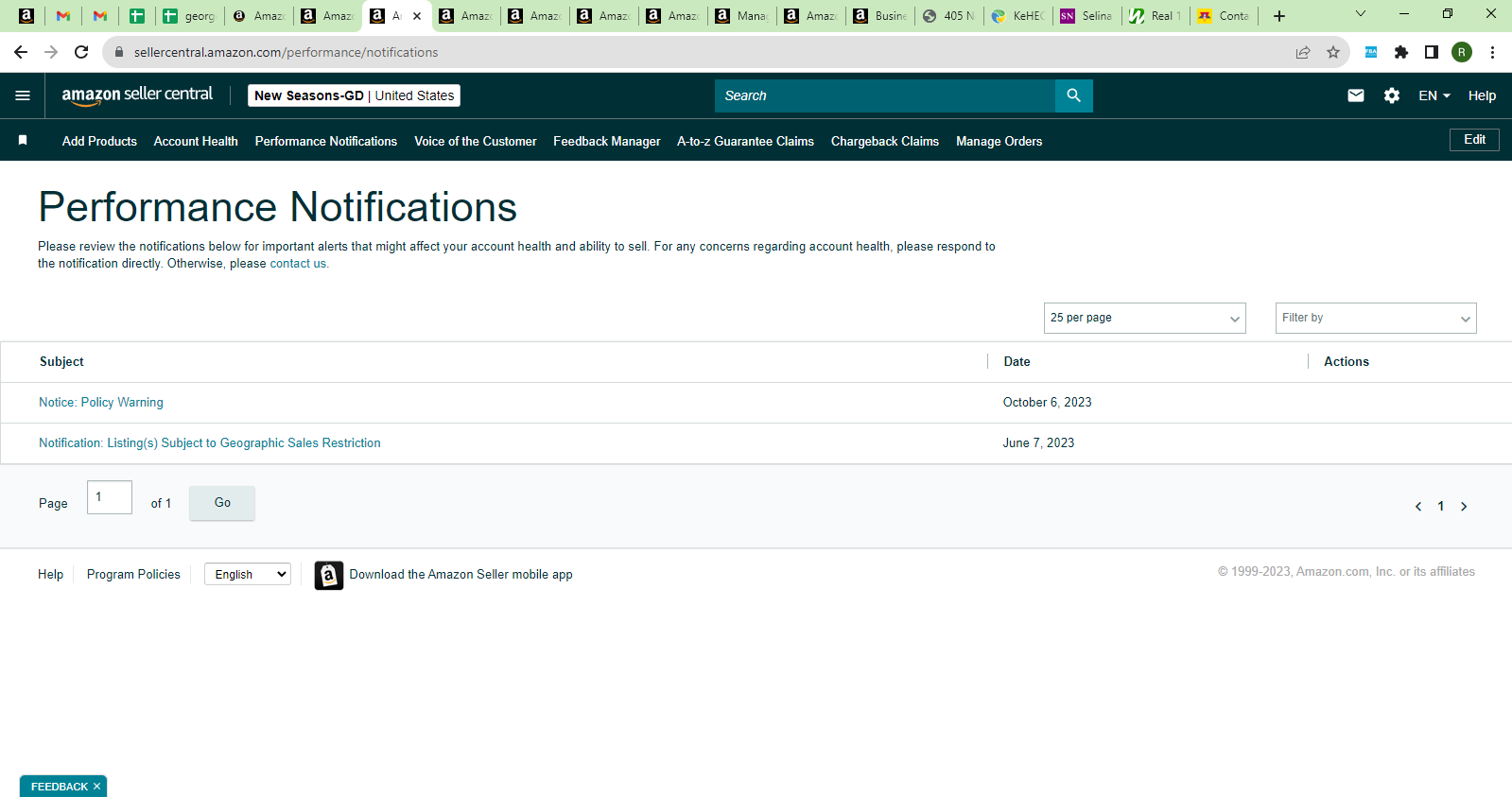The image size is (1512, 797).
Task: Switch to the Selina browser tab
Action: (1086, 16)
